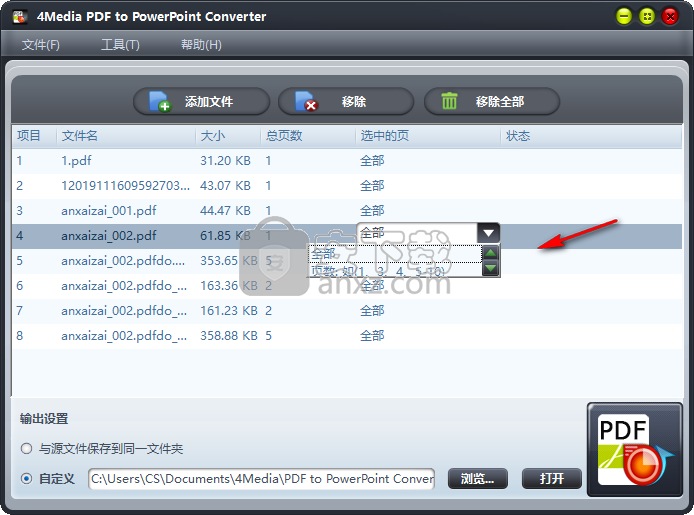Viewport: 694px width, 515px height.
Task: Click the Add File document icon
Action: [x=160, y=101]
